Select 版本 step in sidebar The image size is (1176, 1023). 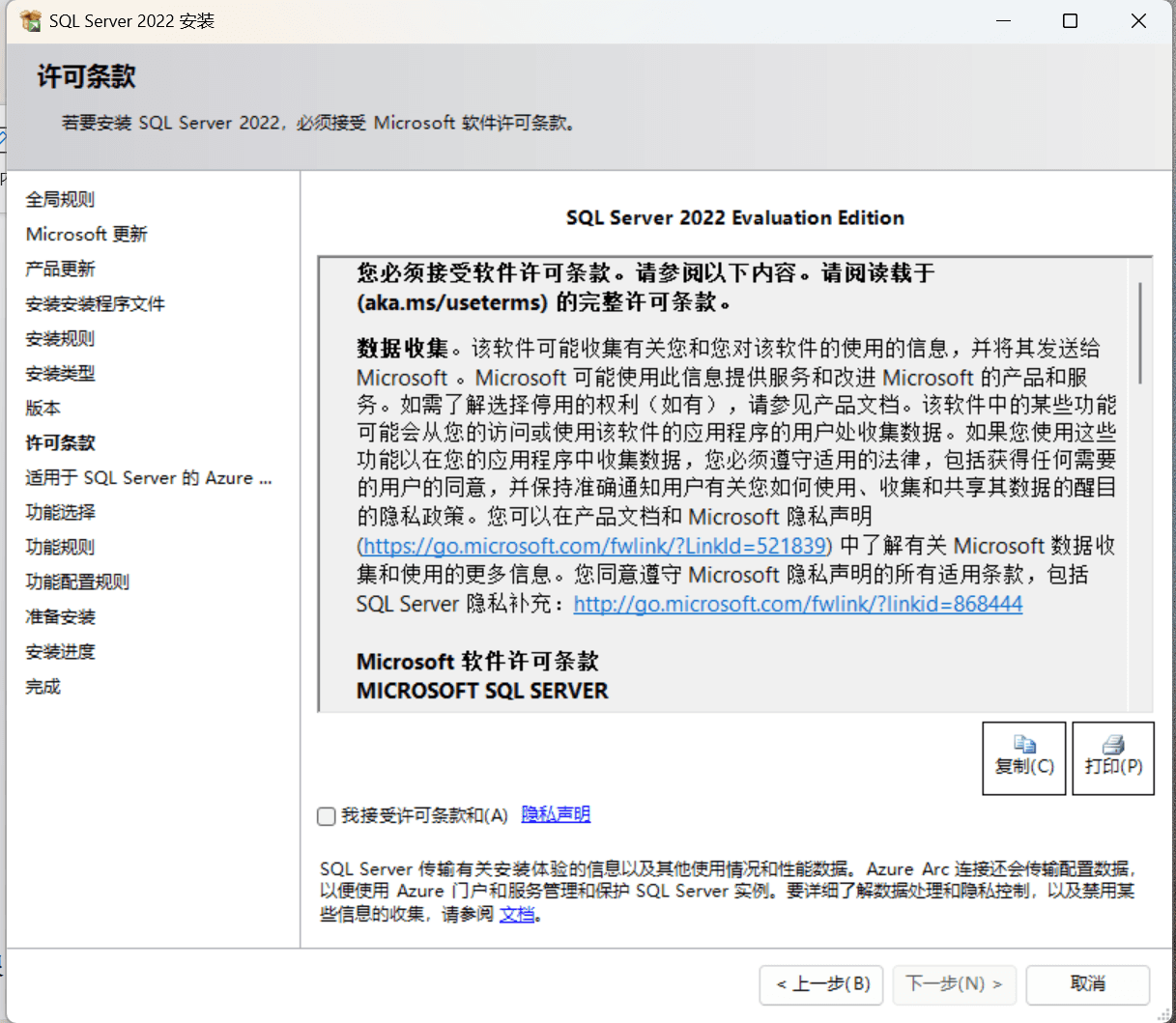[x=43, y=408]
